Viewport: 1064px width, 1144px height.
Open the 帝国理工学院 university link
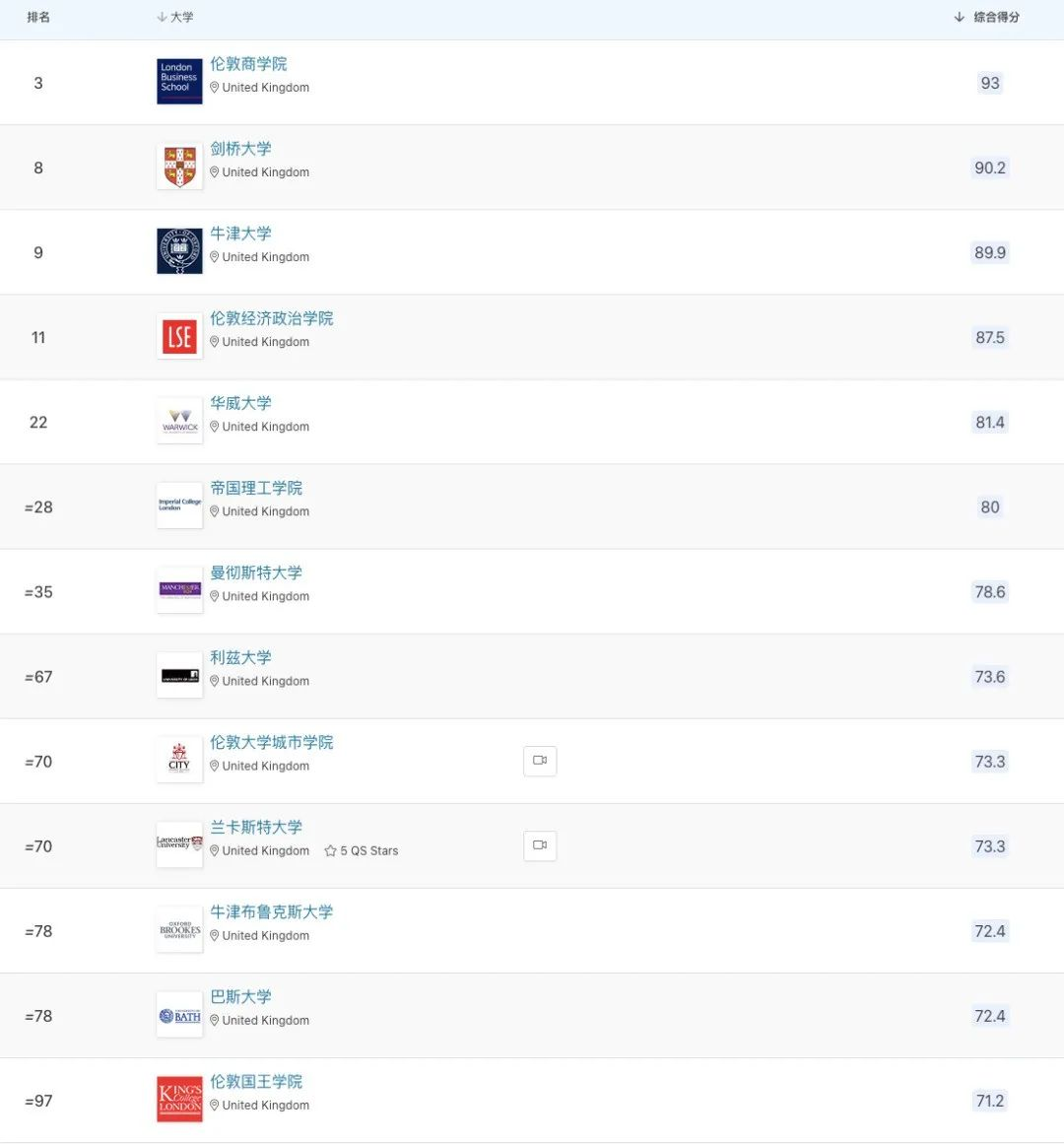[x=256, y=488]
